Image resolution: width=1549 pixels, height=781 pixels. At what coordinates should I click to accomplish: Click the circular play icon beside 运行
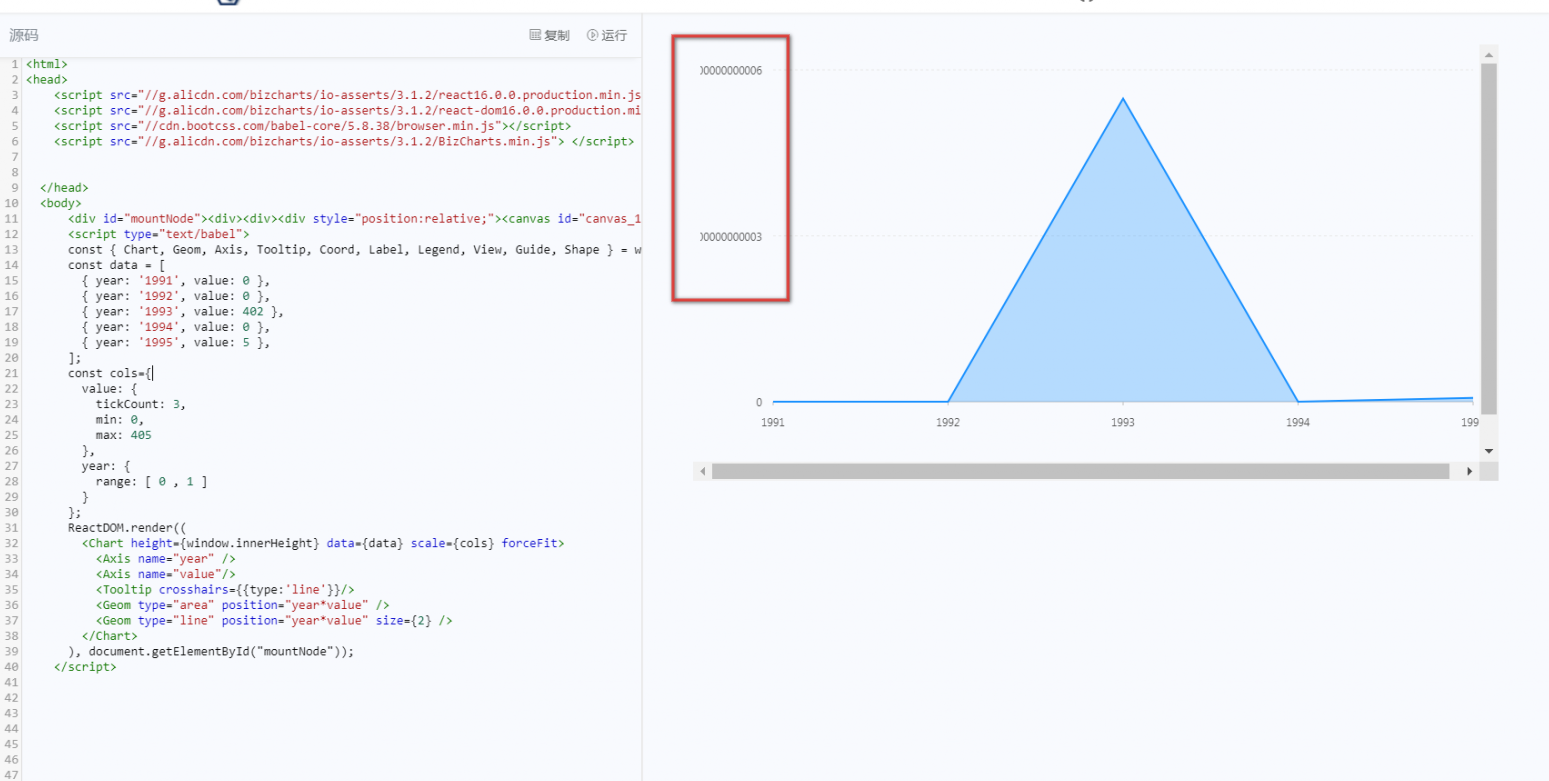click(594, 35)
